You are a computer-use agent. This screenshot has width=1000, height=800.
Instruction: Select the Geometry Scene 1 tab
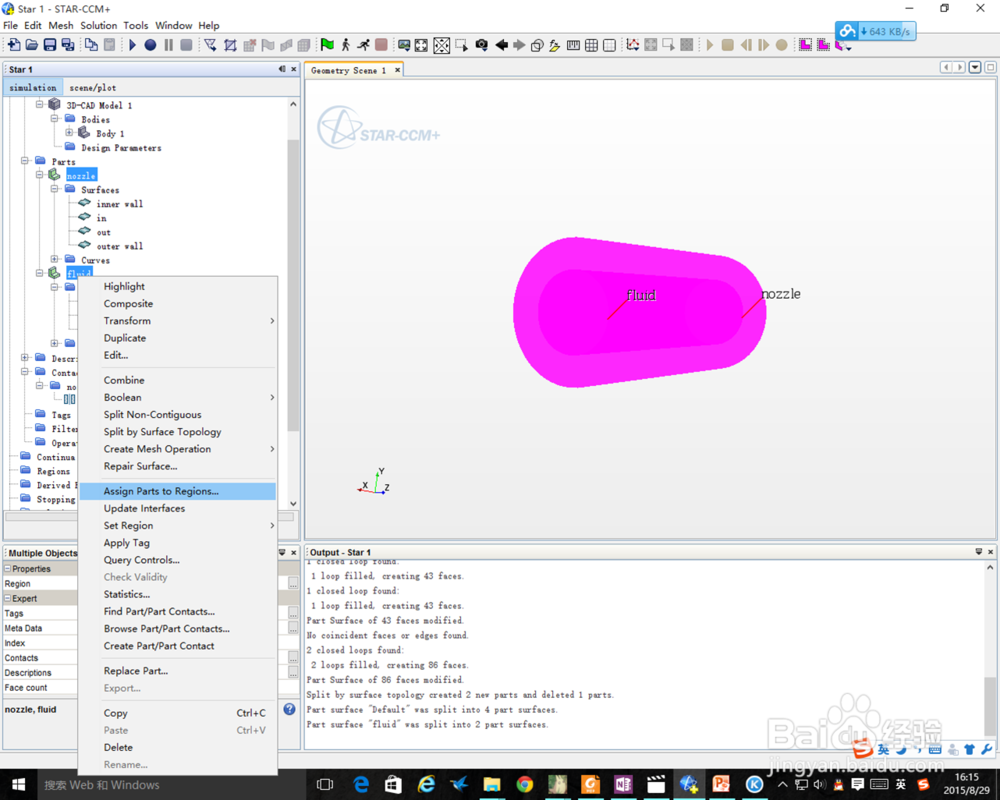click(x=348, y=70)
